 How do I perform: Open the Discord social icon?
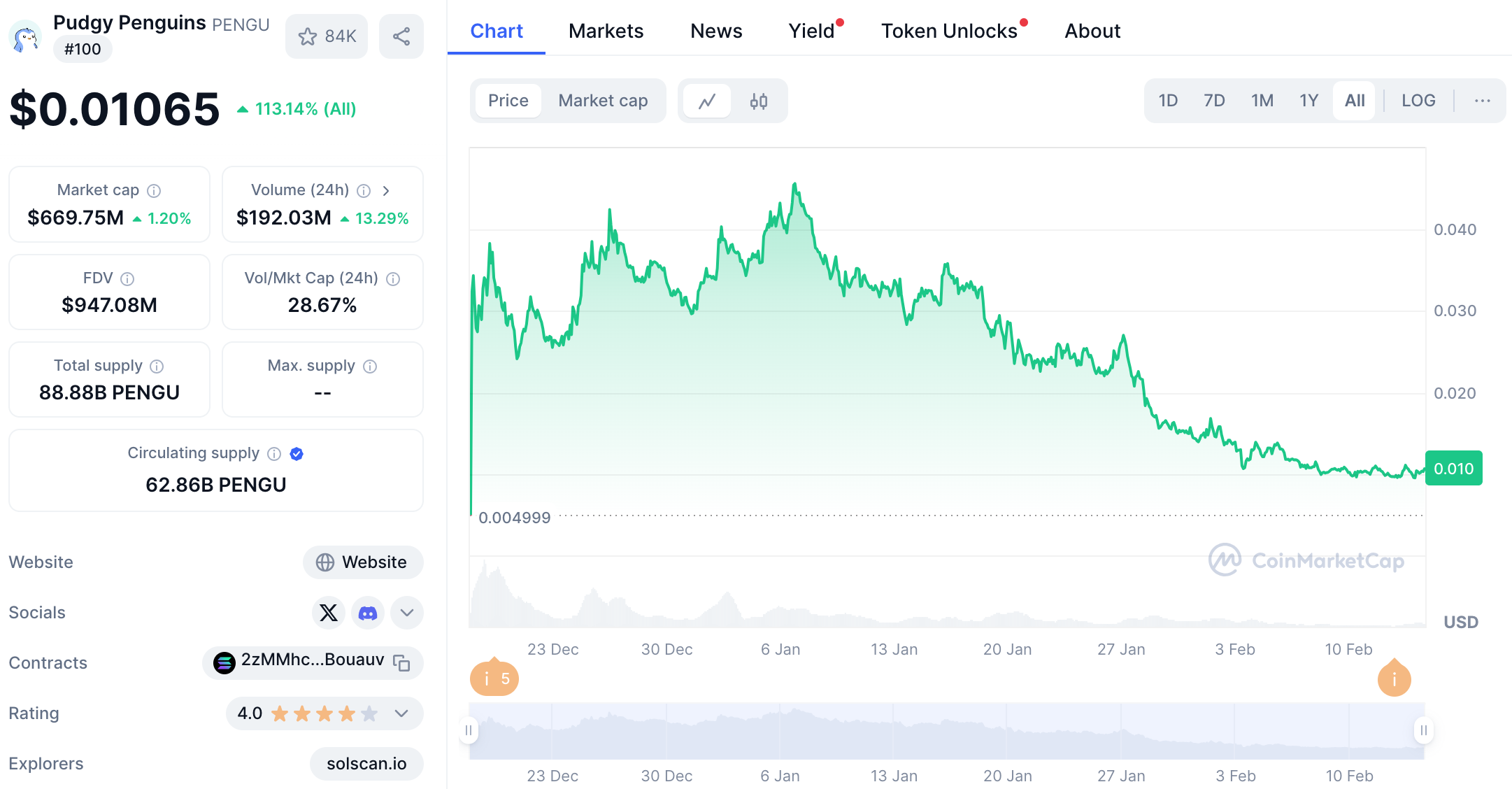[x=368, y=613]
